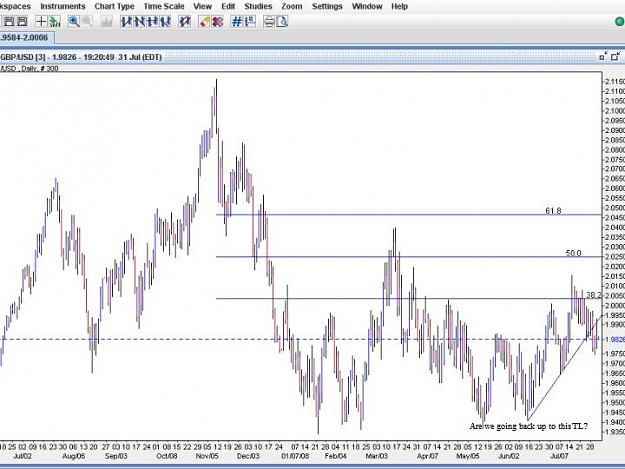Select the first trend line drawing tool
Screen dimensions: 625x469
126,22
